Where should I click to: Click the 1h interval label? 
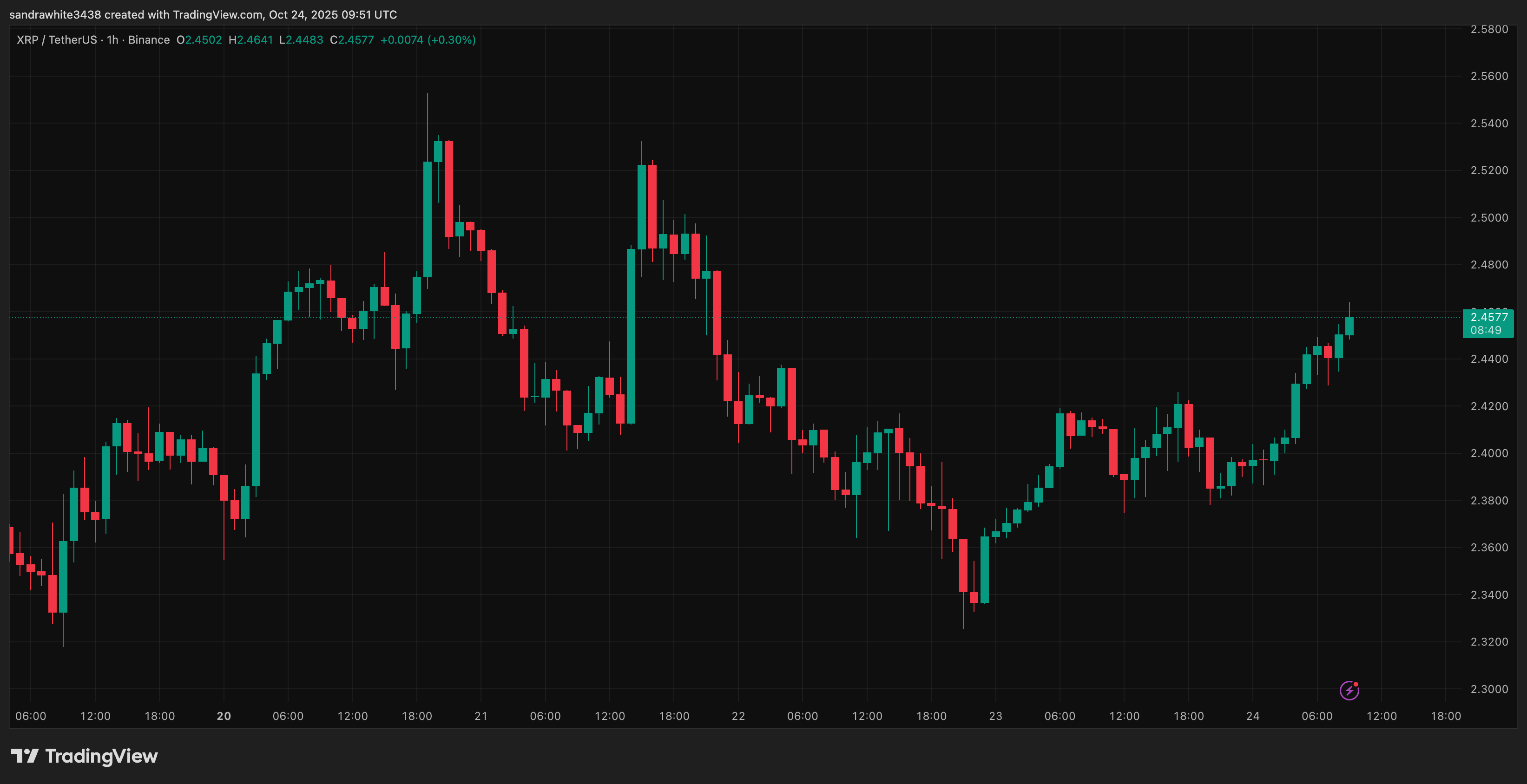pyautogui.click(x=112, y=39)
